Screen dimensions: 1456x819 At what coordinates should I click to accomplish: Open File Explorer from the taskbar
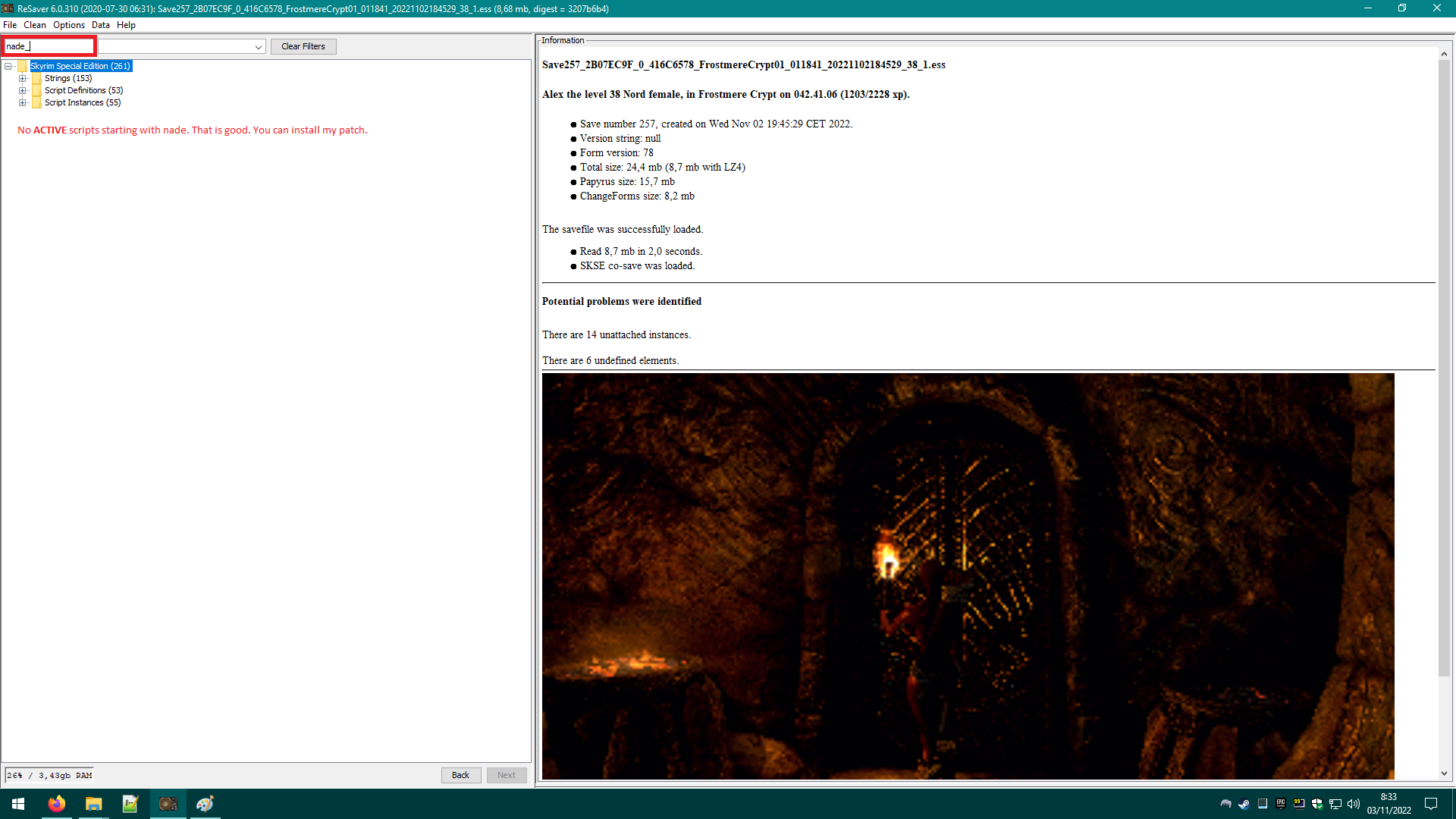click(x=93, y=804)
